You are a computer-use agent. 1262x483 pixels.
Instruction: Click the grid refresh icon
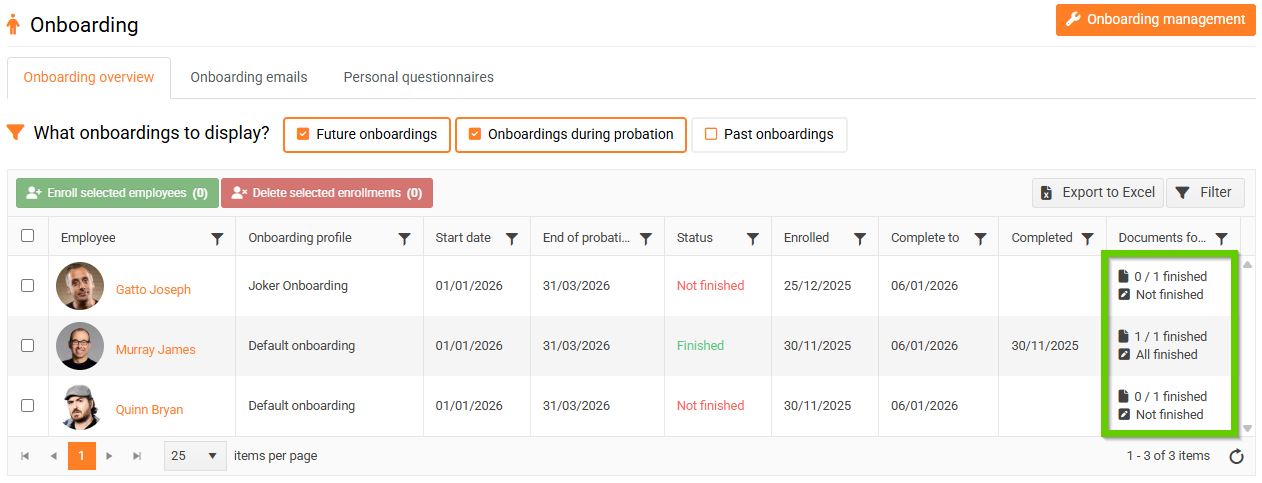coord(1236,457)
